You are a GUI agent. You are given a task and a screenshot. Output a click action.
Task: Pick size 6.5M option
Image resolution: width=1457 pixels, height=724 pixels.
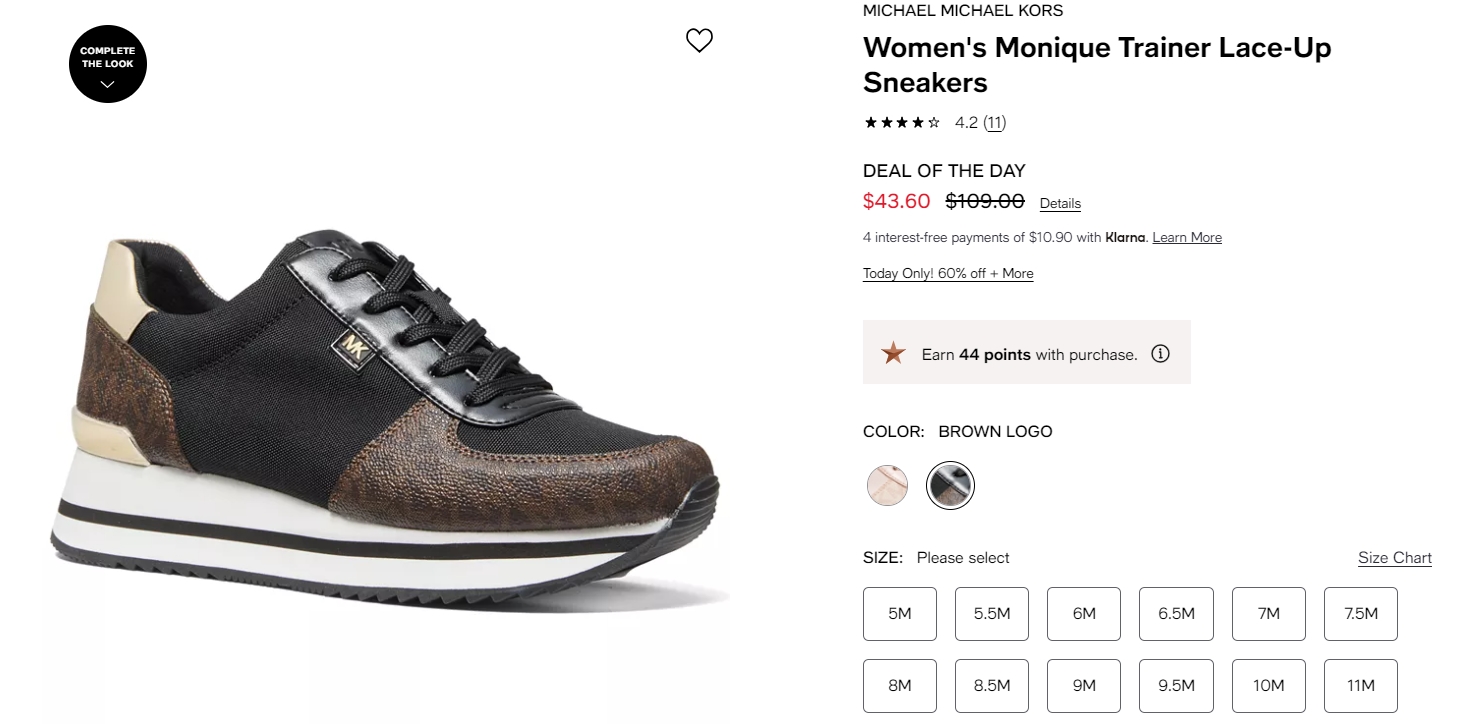click(1176, 614)
